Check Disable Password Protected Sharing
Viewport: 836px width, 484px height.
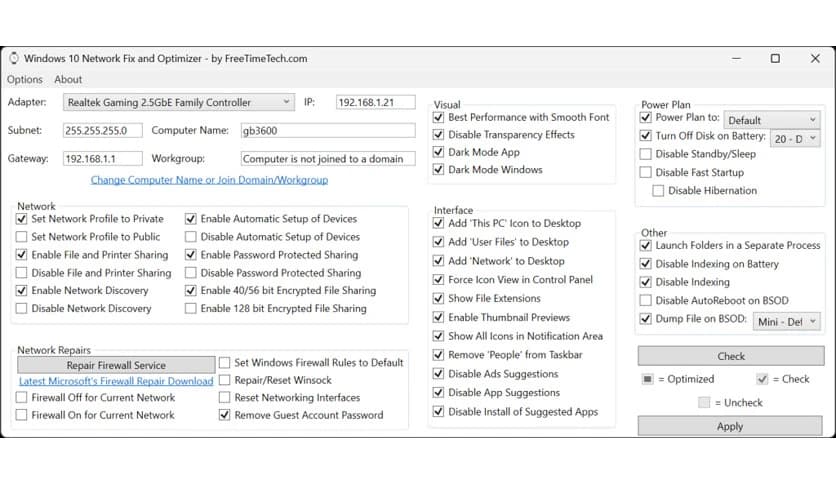(x=191, y=273)
